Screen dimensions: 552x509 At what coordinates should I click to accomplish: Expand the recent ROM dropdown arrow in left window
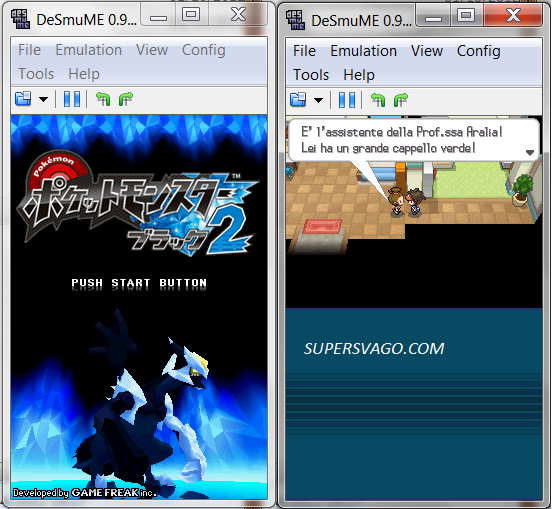[x=43, y=99]
